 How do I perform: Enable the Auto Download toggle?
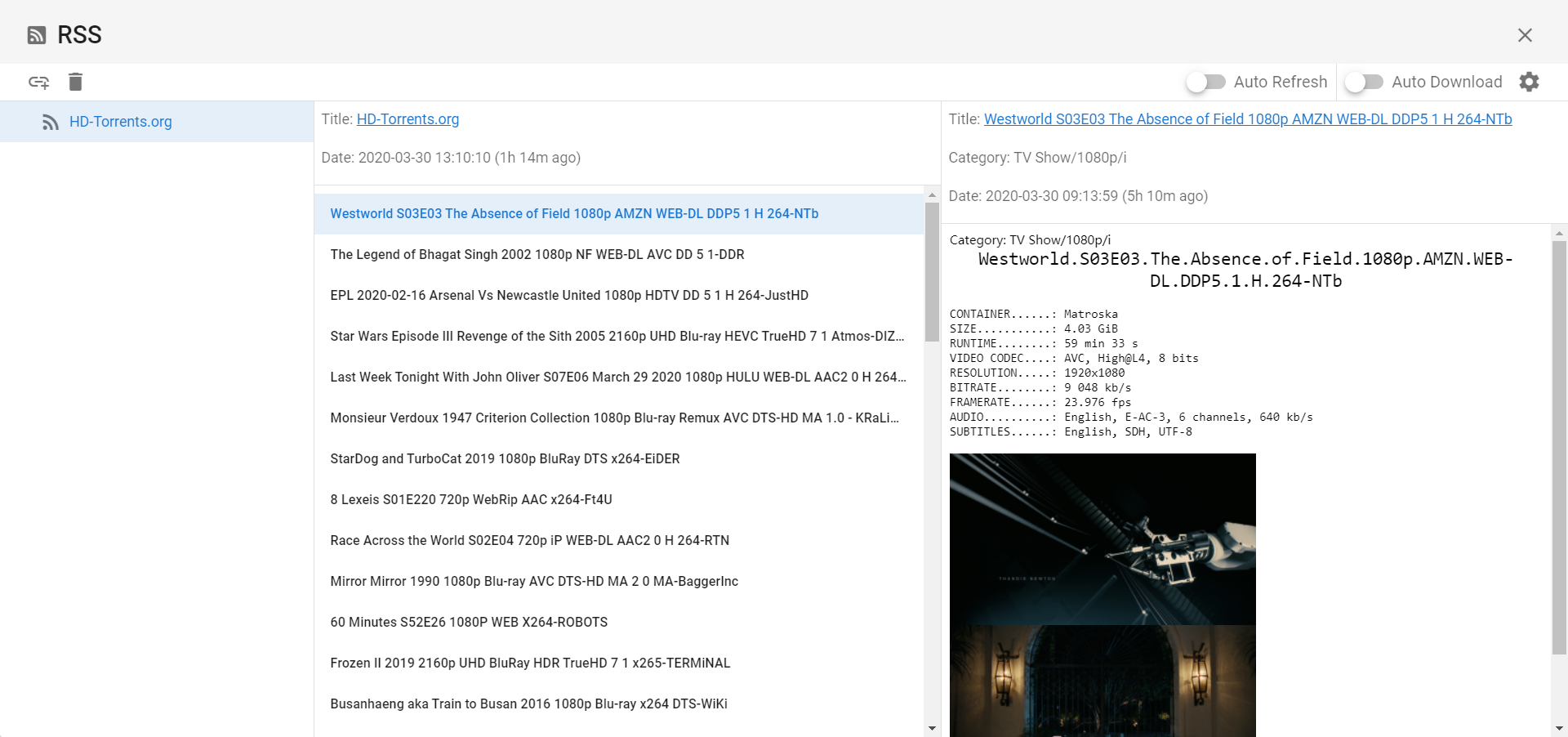click(1364, 82)
